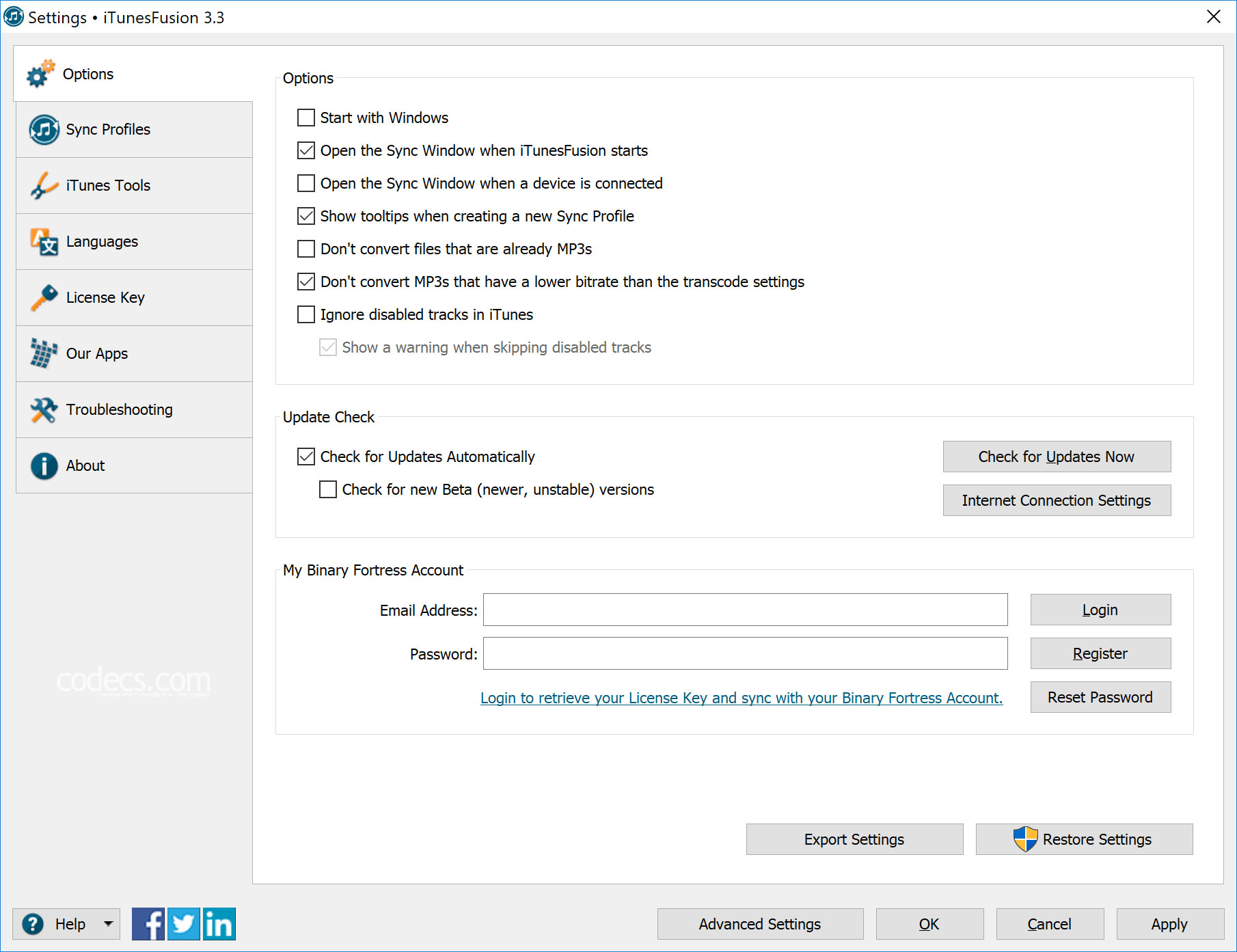Screen dimensions: 1237x952
Task: Enable Ignore disabled tracks in iTunes
Action: click(306, 314)
